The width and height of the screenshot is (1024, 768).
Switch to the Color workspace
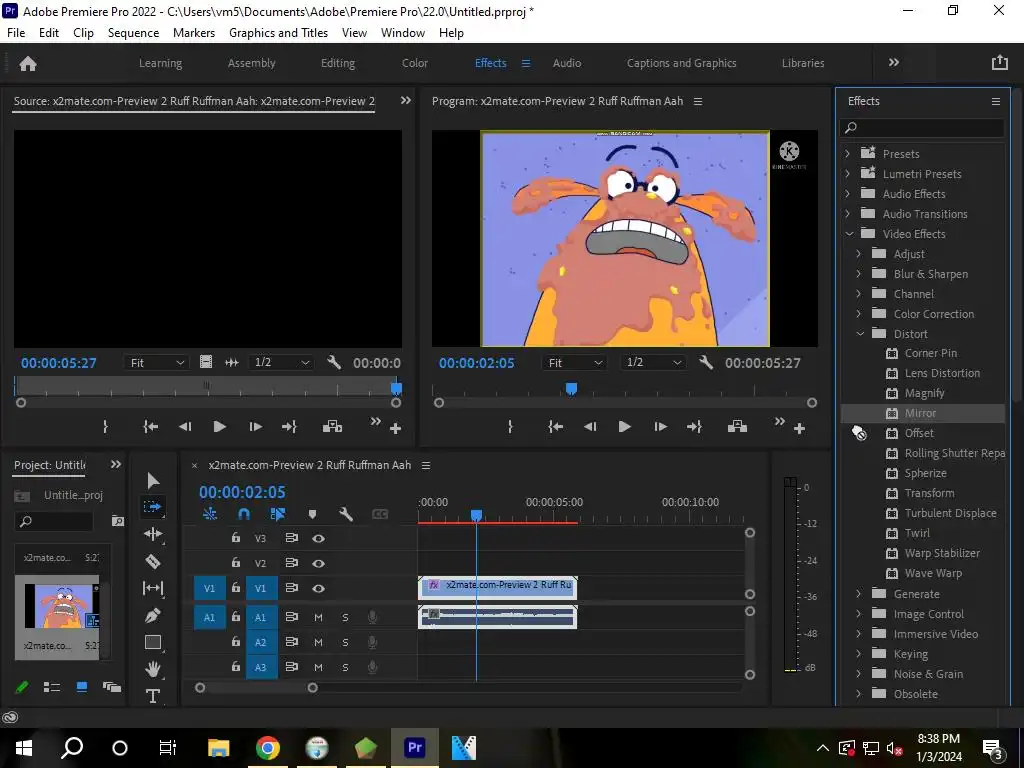(x=415, y=63)
